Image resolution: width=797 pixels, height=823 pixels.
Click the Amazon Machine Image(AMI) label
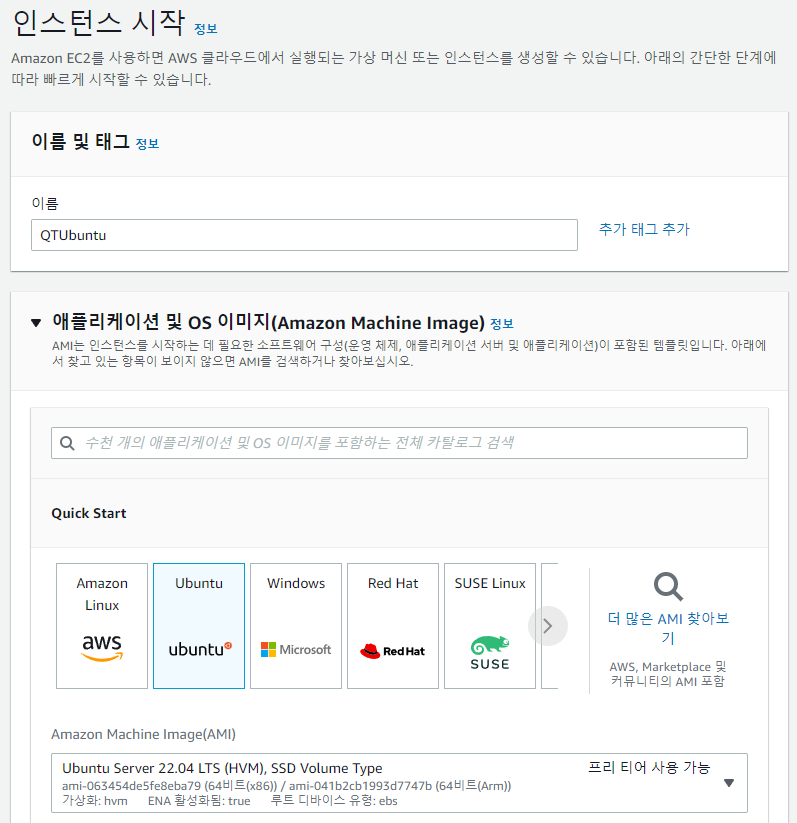(143, 734)
